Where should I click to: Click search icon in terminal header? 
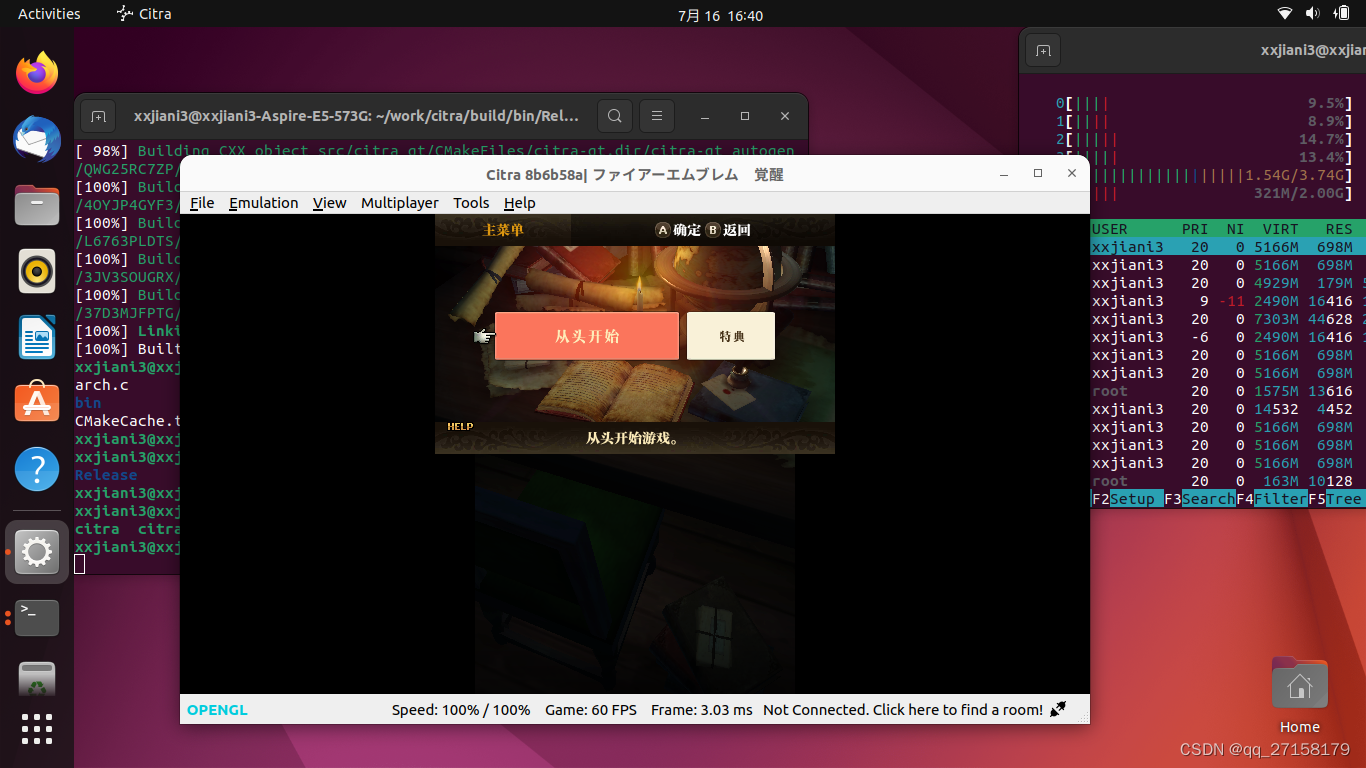click(x=615, y=116)
